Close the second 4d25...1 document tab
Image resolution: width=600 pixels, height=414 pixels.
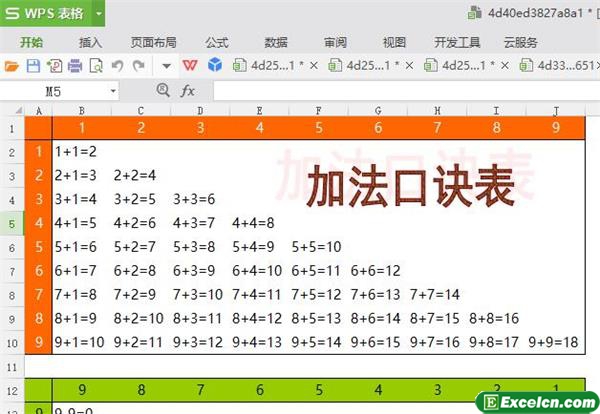pos(409,66)
